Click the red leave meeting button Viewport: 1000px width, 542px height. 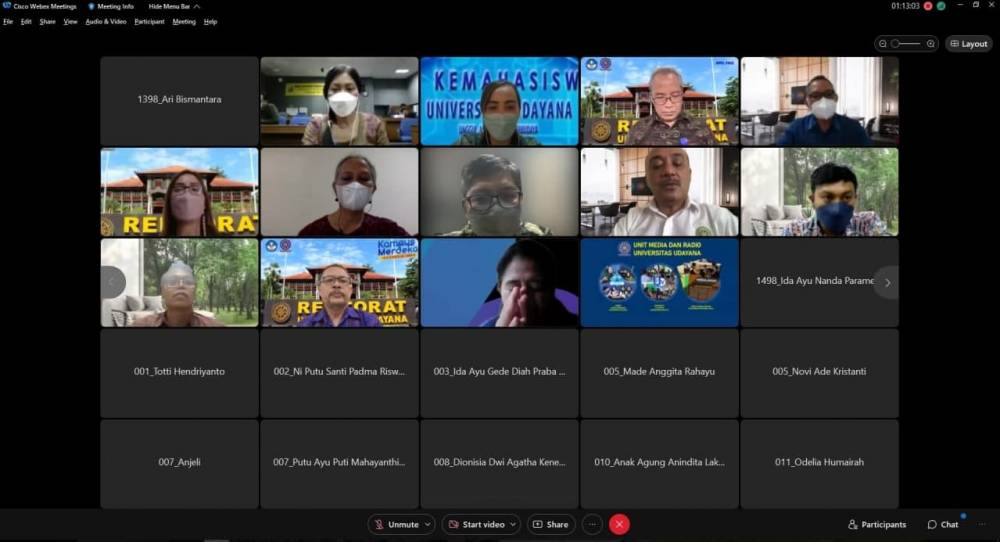[x=619, y=525]
